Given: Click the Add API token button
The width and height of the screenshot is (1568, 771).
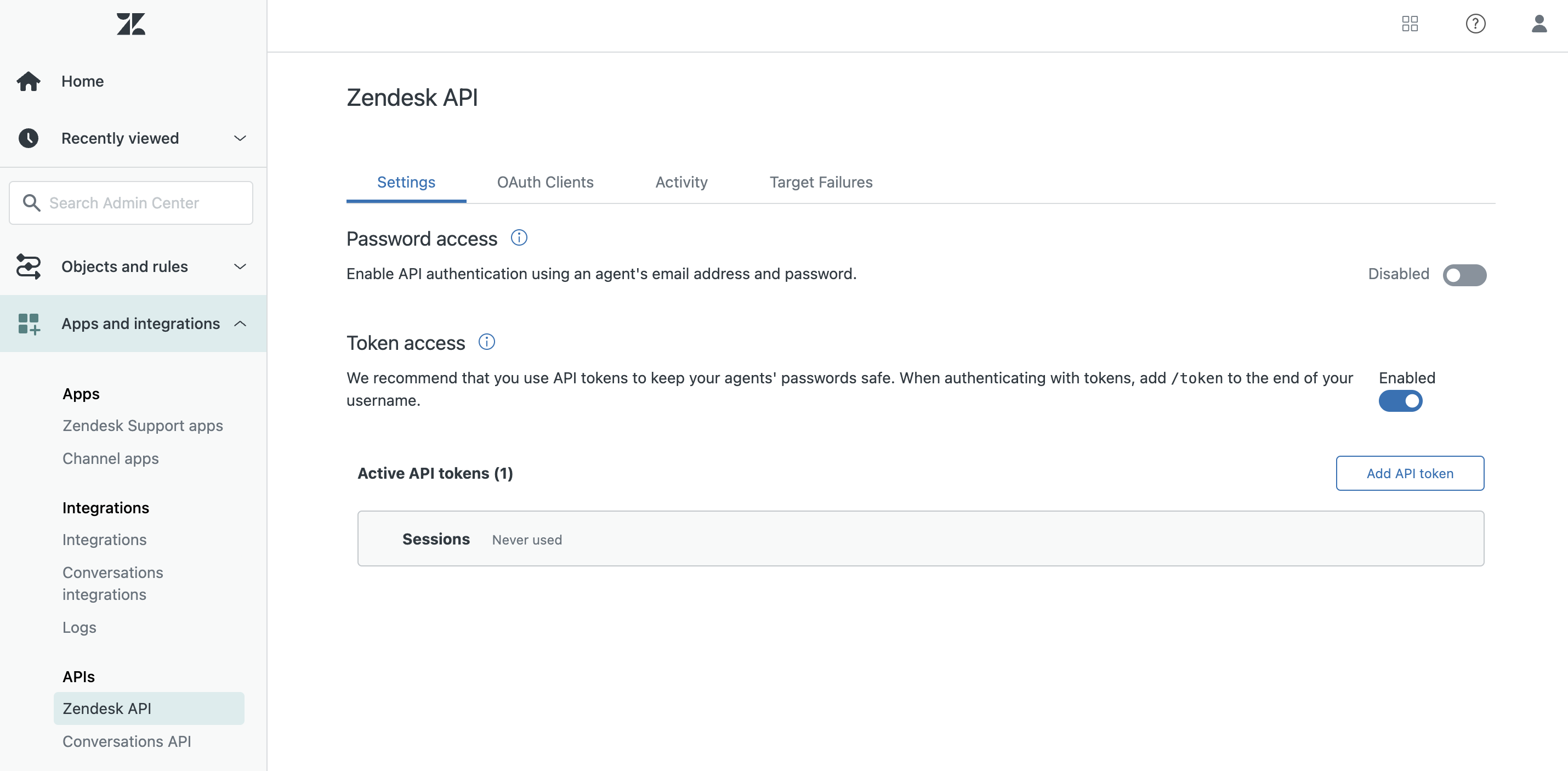Looking at the screenshot, I should pos(1410,473).
